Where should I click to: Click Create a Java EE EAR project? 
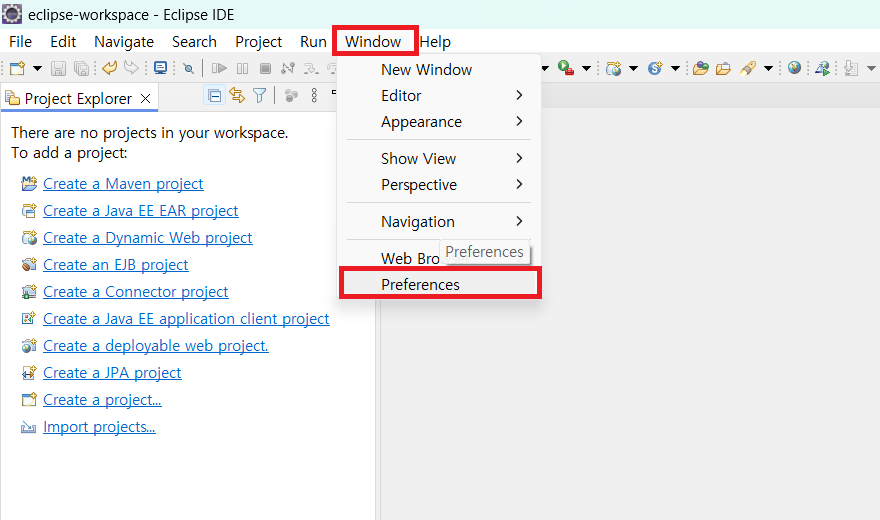tap(140, 211)
